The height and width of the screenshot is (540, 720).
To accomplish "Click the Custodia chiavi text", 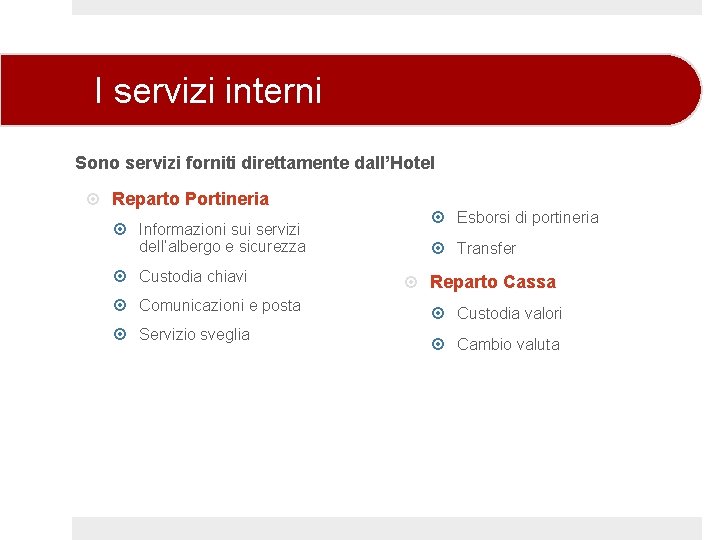I will coord(193,276).
